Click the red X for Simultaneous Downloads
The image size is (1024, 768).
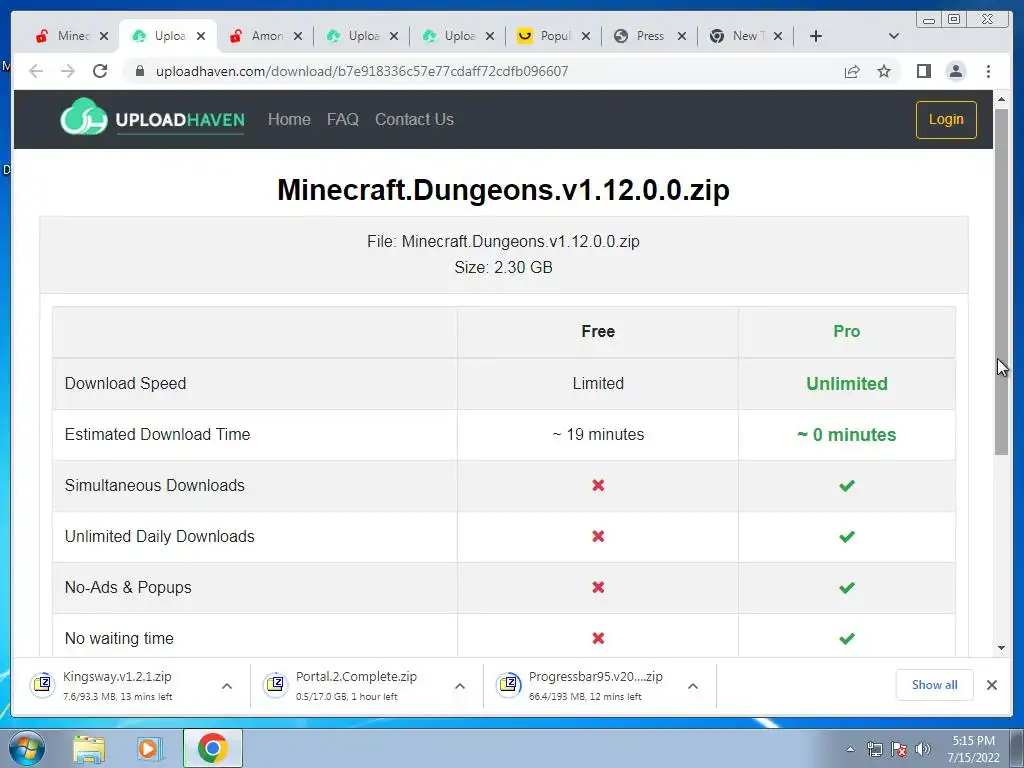598,485
